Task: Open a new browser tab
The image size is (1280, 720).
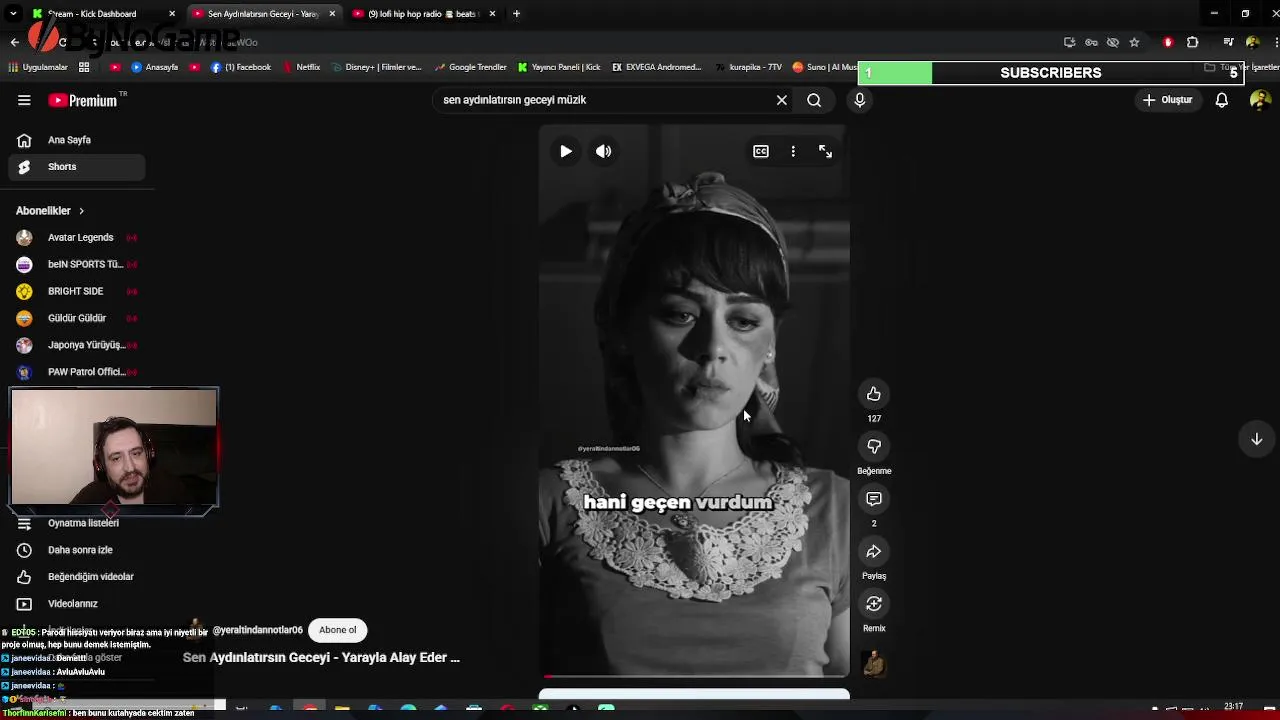Action: point(516,14)
